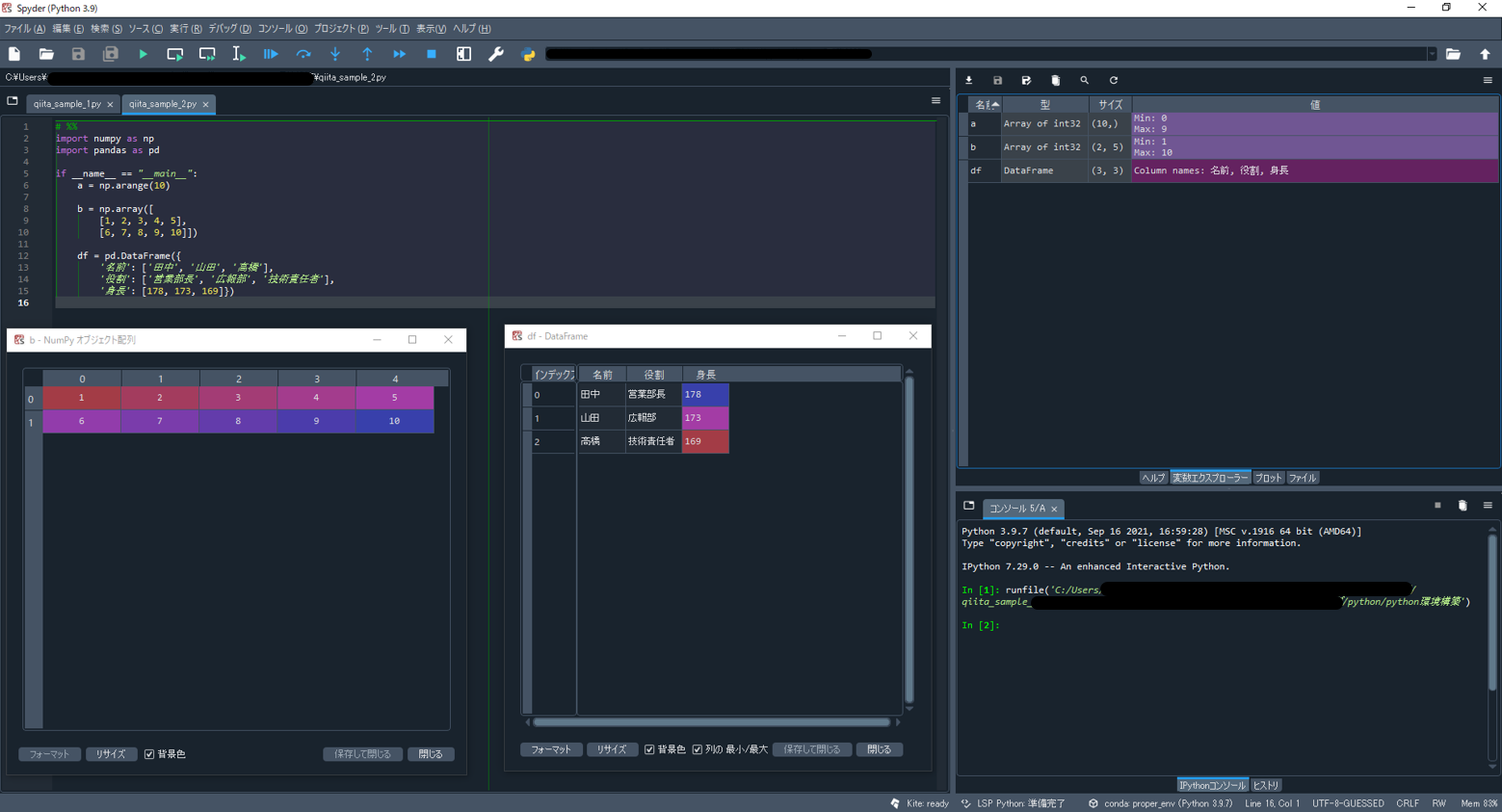Viewport: 1502px width, 812px height.
Task: Switch to the qiita_sample_1.py editor tab
Action: (69, 104)
